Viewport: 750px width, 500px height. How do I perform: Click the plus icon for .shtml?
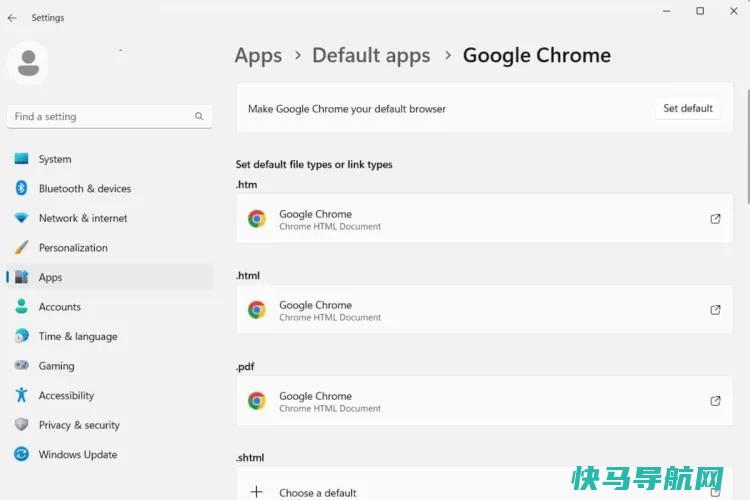(x=256, y=492)
